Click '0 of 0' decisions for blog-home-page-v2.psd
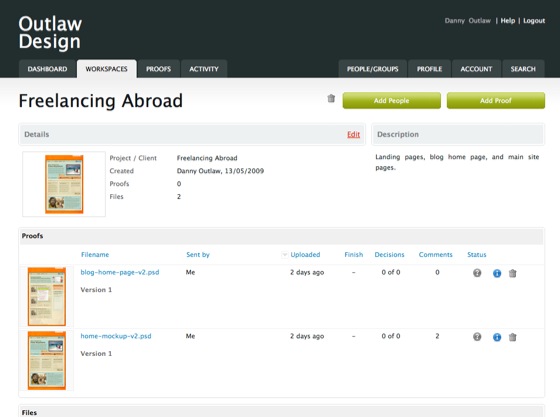Viewport: 560px width, 417px height. click(391, 272)
